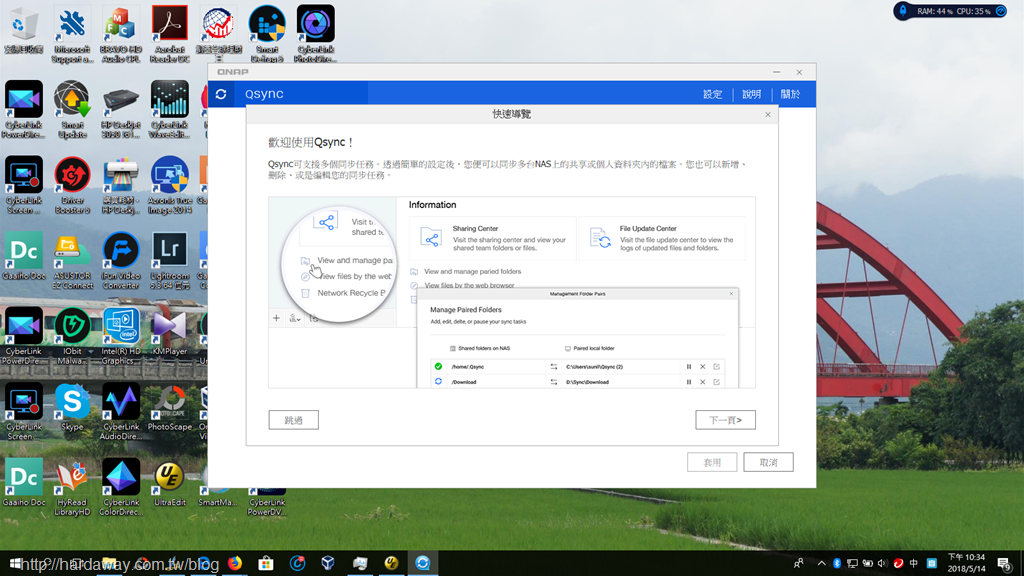The height and width of the screenshot is (576, 1024).
Task: Click the battery tray icon
Action: [868, 563]
